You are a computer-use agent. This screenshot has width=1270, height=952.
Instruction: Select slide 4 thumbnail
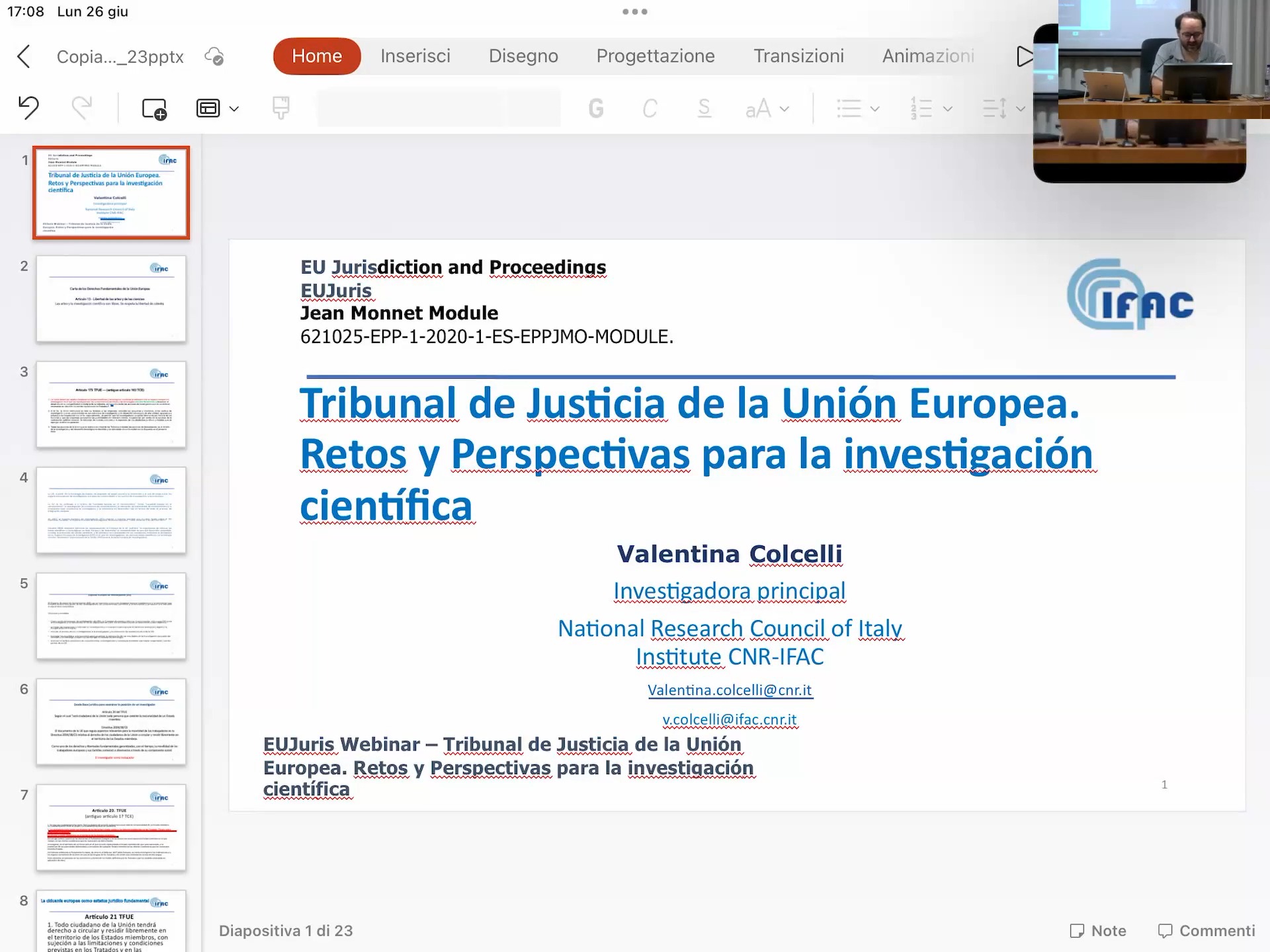[x=111, y=510]
